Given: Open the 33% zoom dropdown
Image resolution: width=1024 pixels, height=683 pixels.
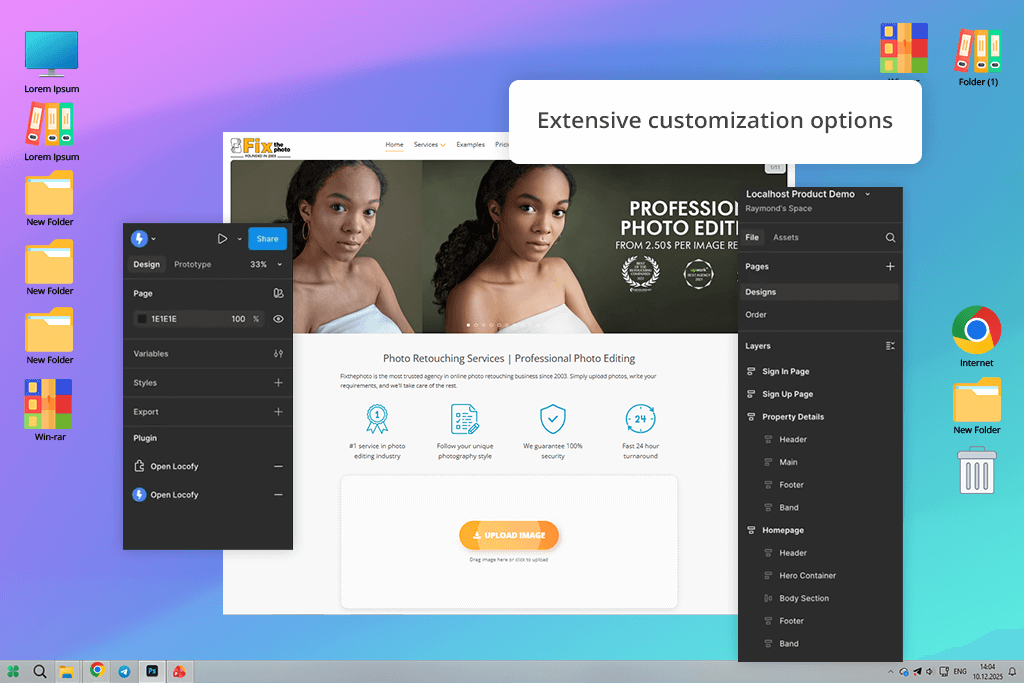Looking at the screenshot, I should (x=280, y=264).
